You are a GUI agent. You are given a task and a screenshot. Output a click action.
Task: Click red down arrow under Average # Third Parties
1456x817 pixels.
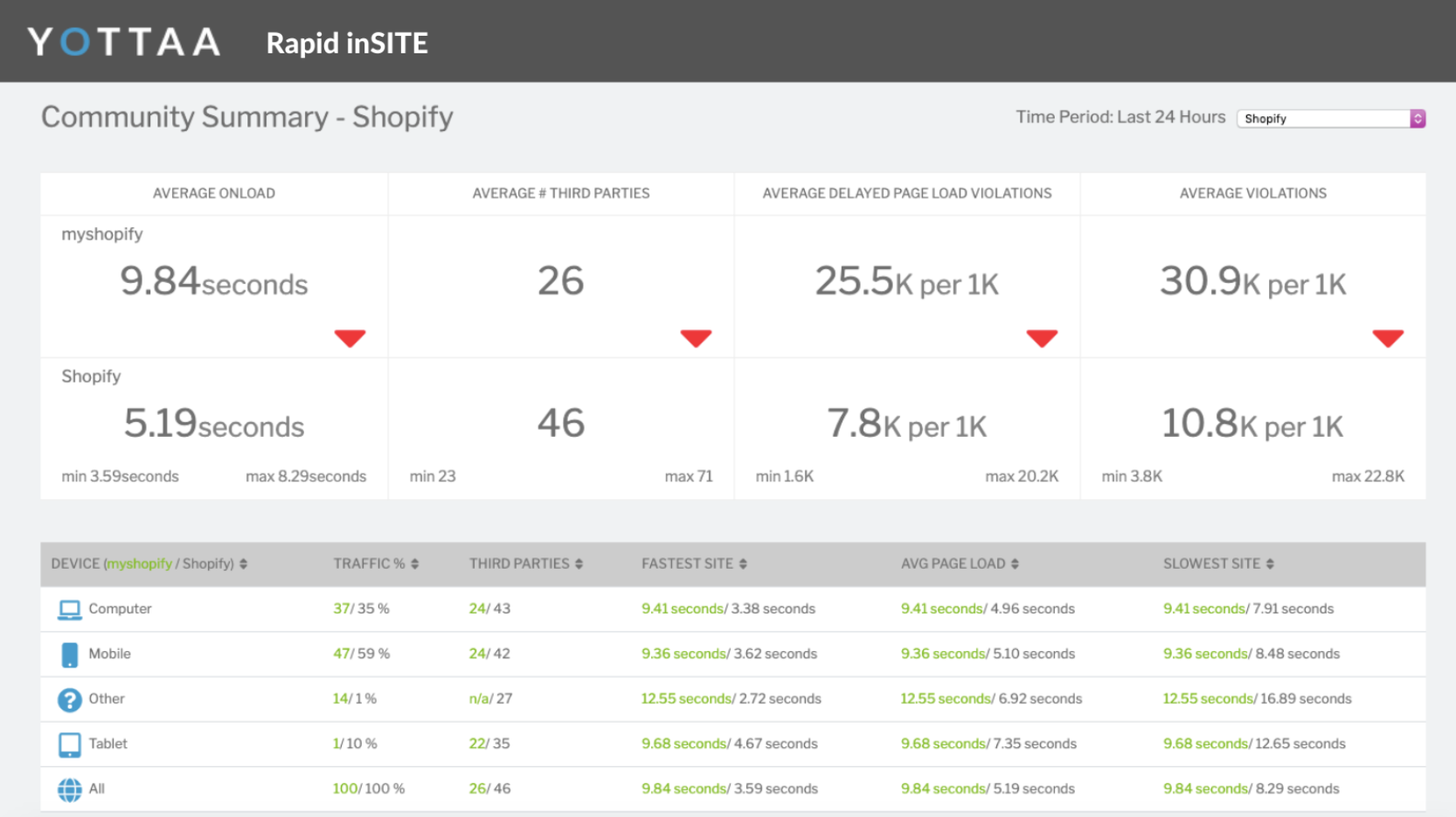pyautogui.click(x=696, y=338)
